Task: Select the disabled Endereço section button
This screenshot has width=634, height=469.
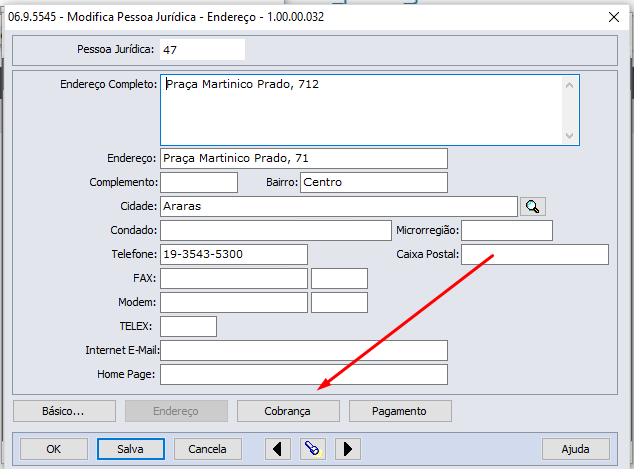Action: (x=176, y=411)
